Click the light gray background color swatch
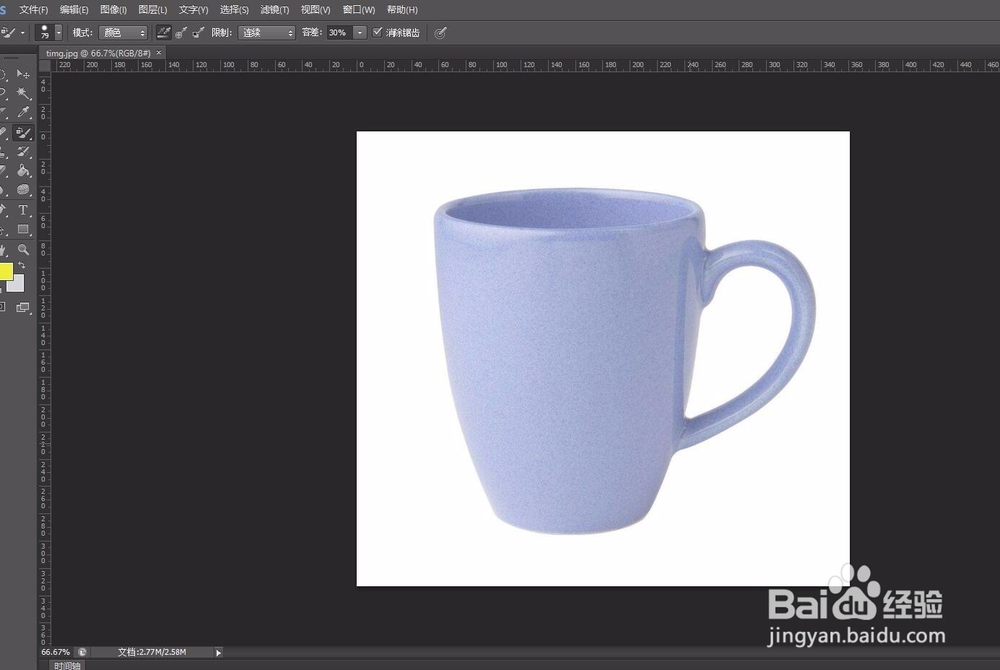The width and height of the screenshot is (1000, 670). 17,283
